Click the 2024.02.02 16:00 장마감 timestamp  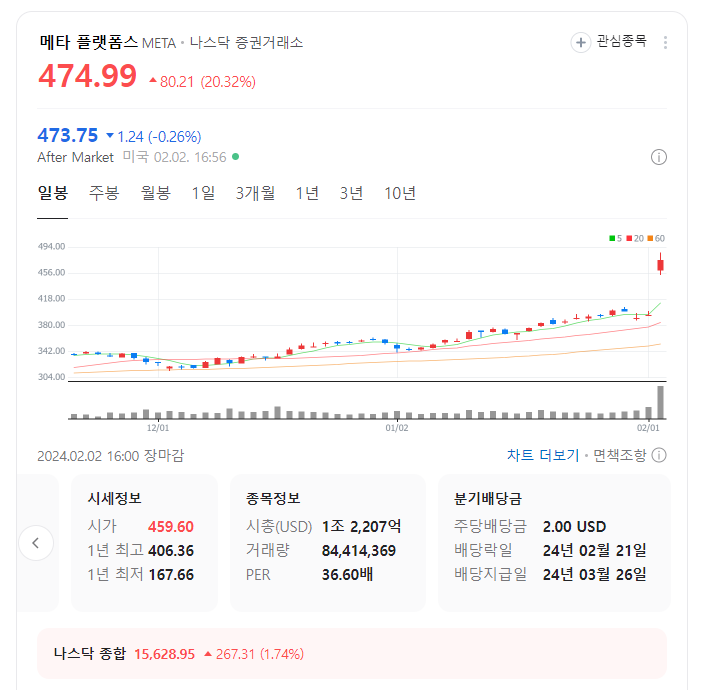(111, 455)
